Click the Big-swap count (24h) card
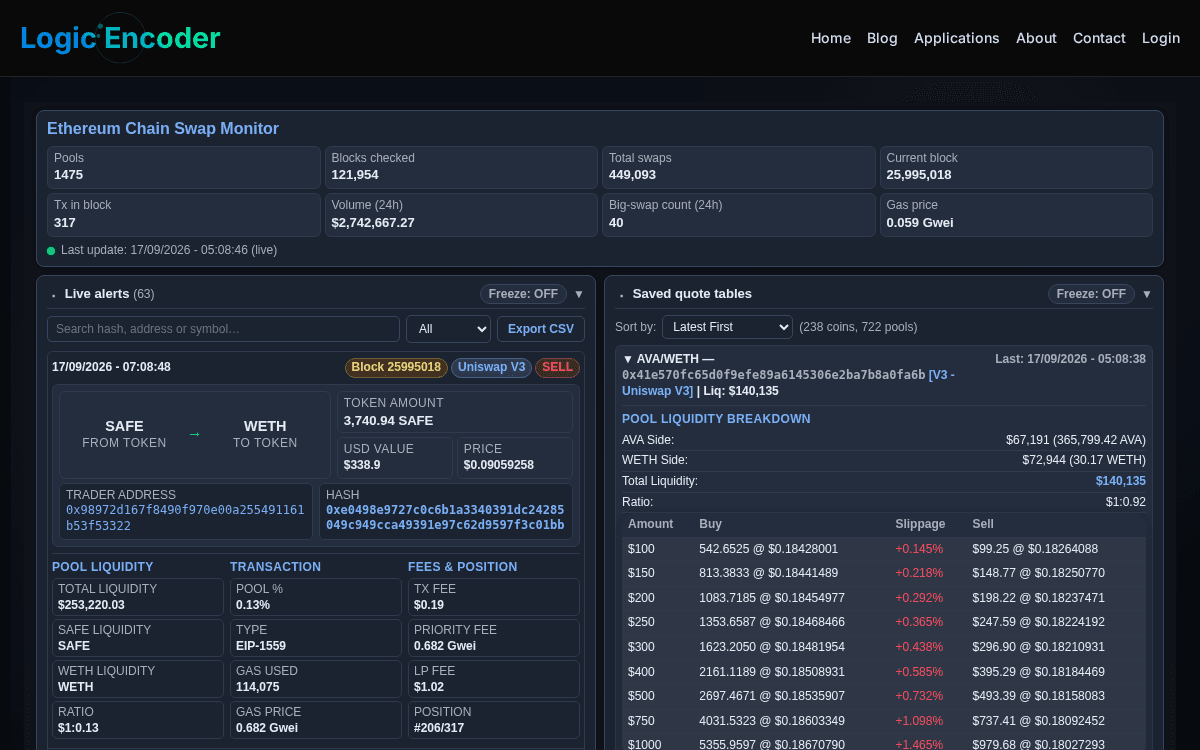This screenshot has width=1200, height=750. click(x=739, y=215)
